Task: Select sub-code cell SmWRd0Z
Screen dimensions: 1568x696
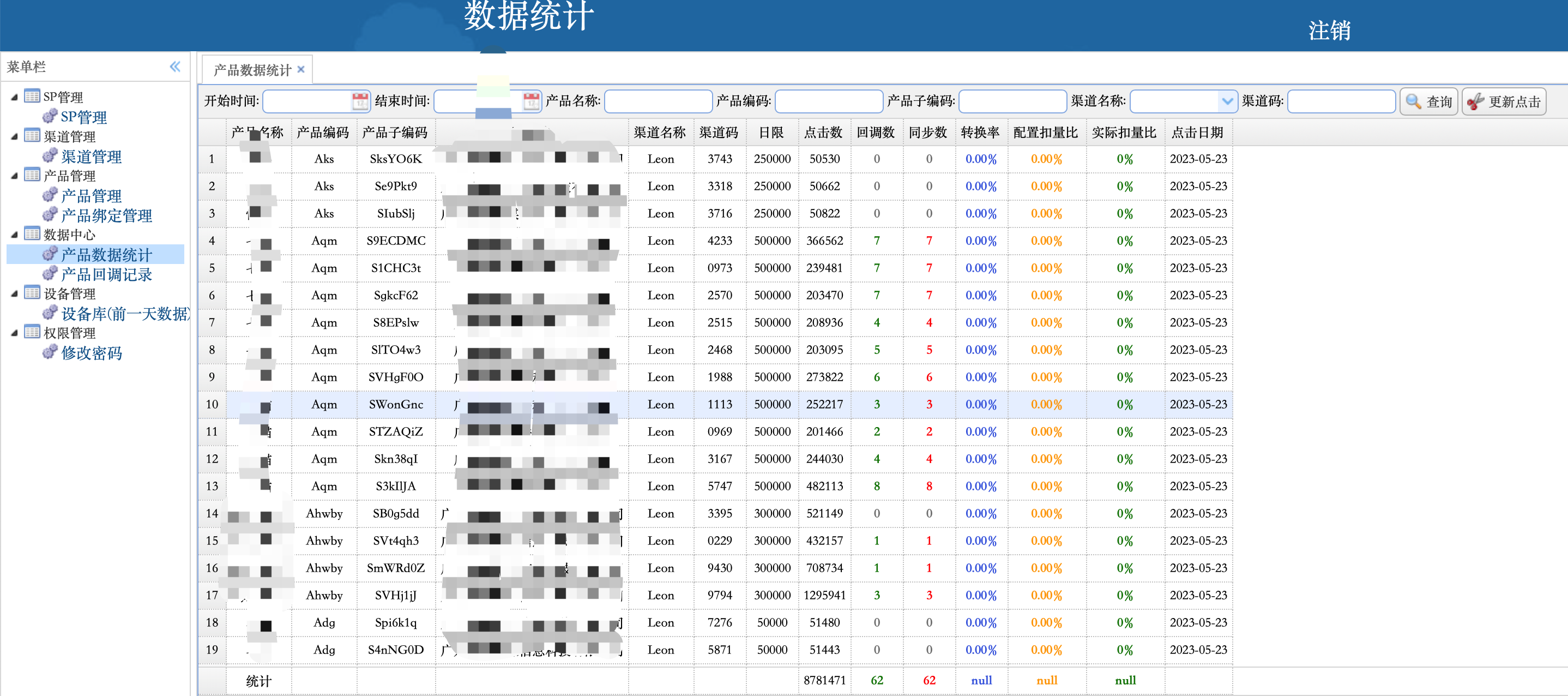Action: coord(396,568)
